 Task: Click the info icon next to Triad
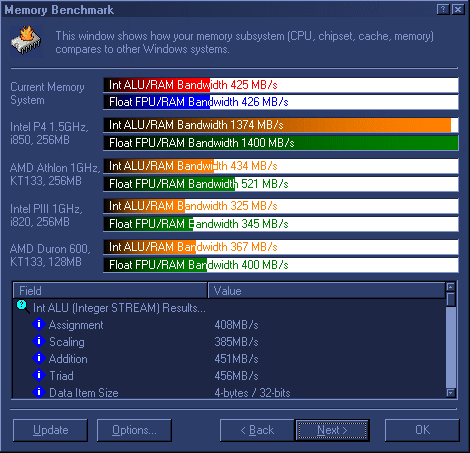pos(39,375)
